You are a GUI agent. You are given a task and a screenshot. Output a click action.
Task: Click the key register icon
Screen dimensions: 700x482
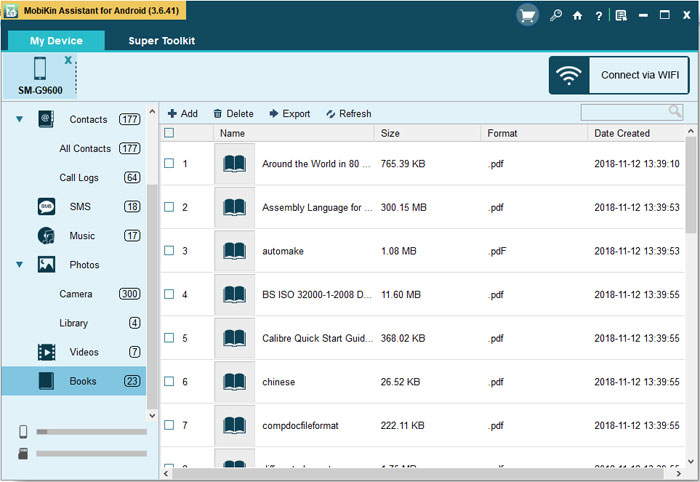click(x=556, y=16)
